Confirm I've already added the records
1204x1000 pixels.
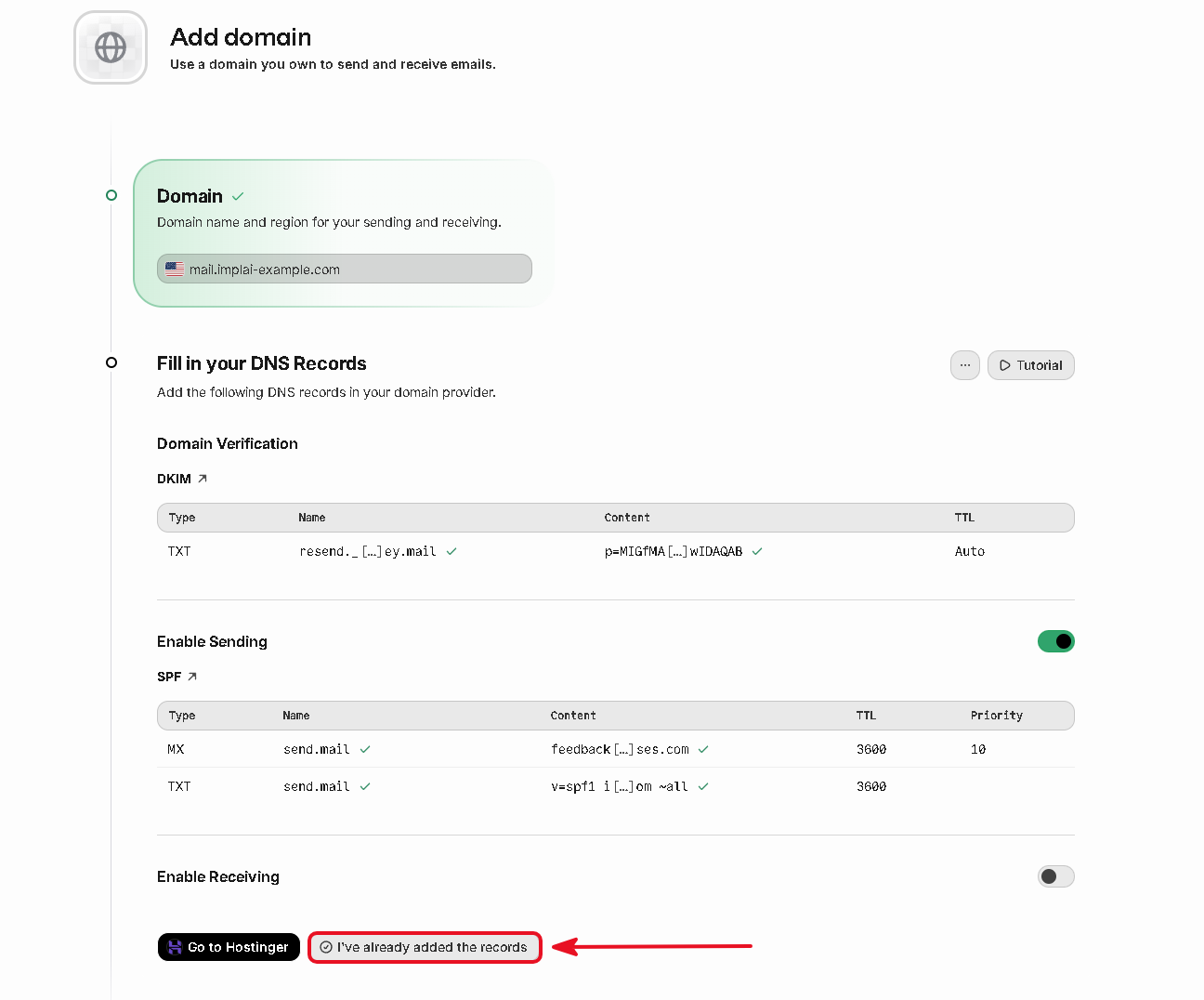point(425,947)
